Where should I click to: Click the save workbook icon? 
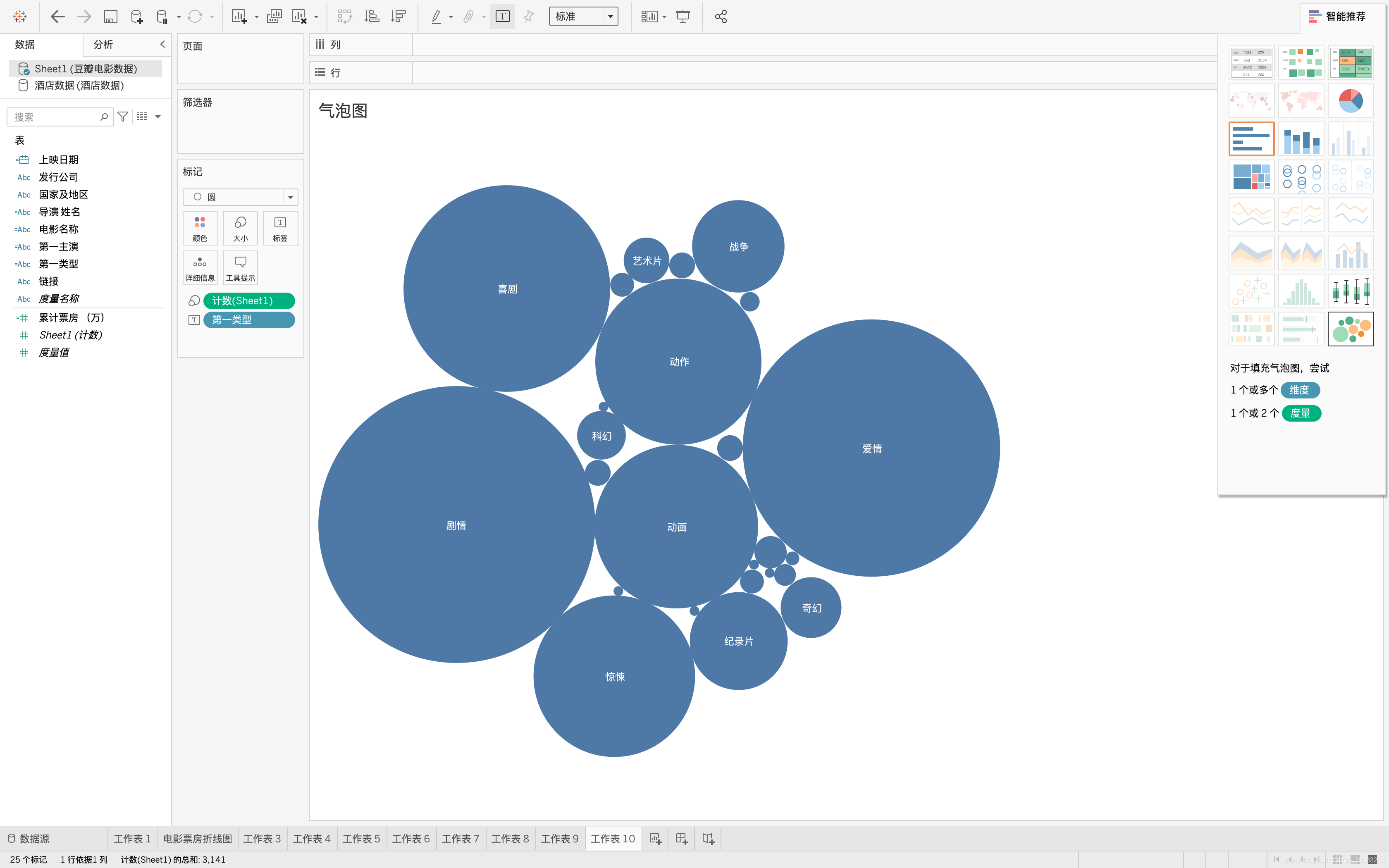coord(110,17)
